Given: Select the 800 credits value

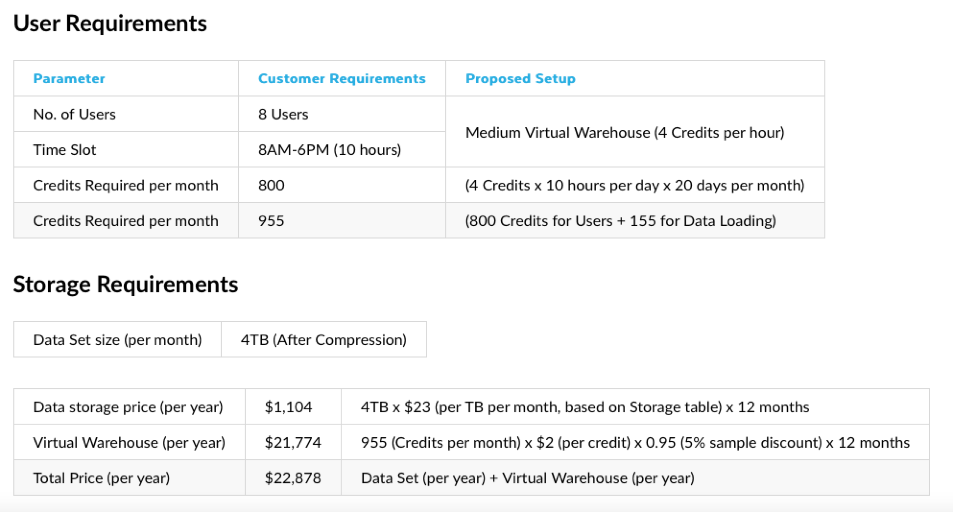Looking at the screenshot, I should tap(271, 185).
